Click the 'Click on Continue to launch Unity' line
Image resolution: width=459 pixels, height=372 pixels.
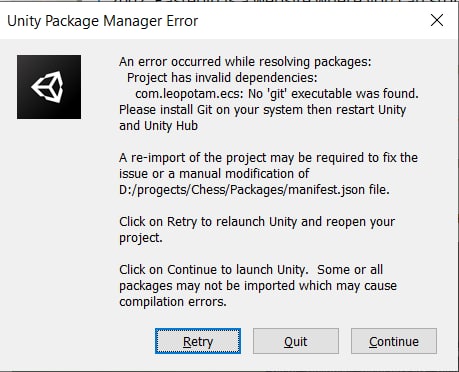click(x=251, y=270)
